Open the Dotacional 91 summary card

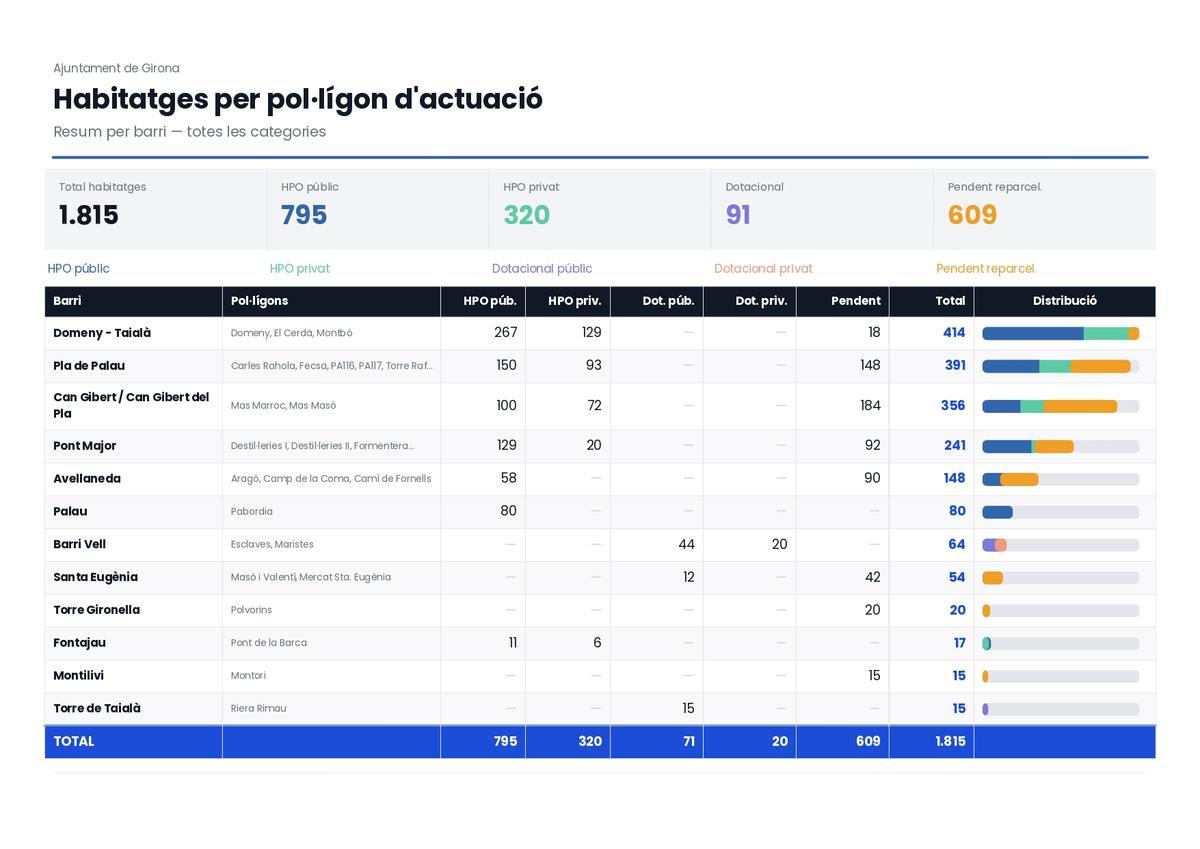(x=822, y=209)
